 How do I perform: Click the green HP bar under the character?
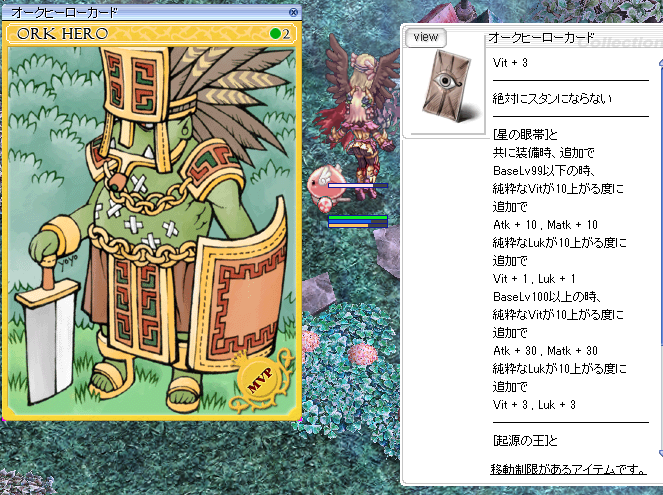[x=357, y=217]
